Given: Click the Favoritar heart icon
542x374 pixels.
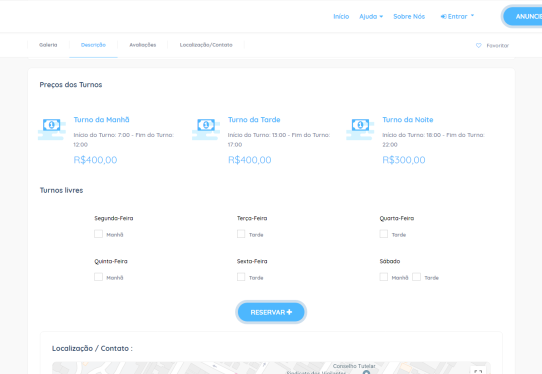Looking at the screenshot, I should pyautogui.click(x=478, y=45).
